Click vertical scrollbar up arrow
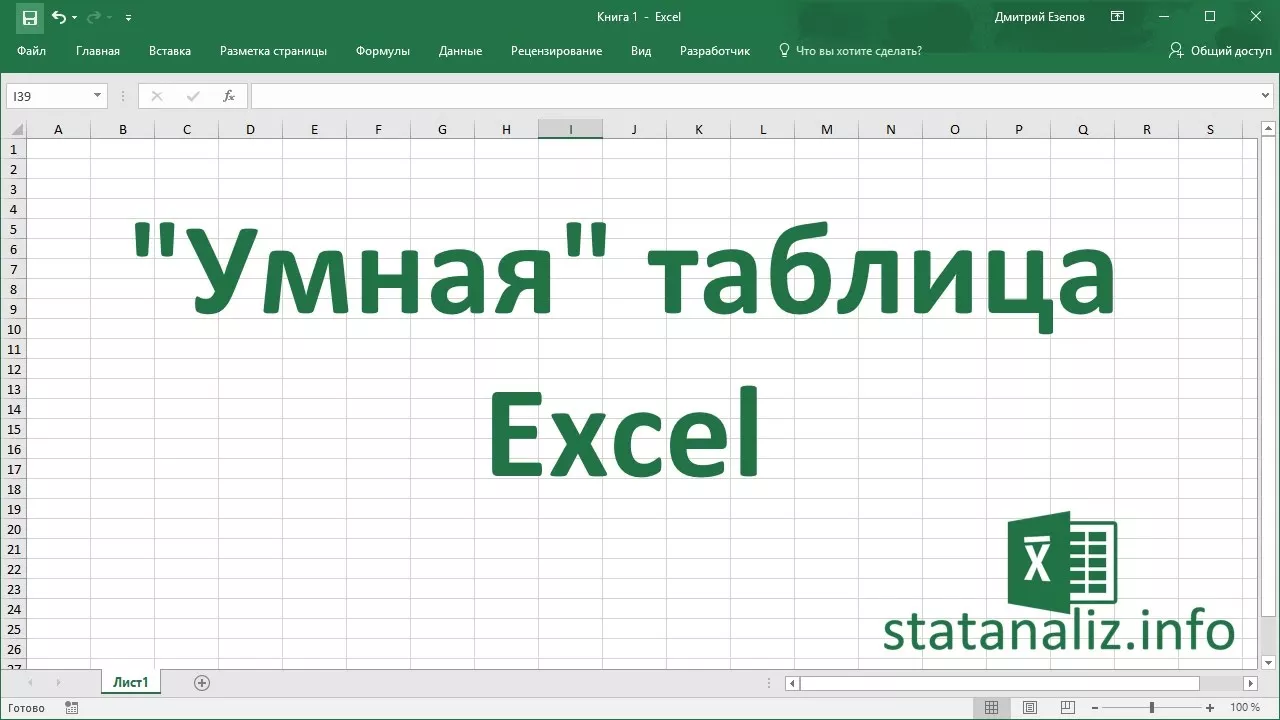 (x=1268, y=129)
